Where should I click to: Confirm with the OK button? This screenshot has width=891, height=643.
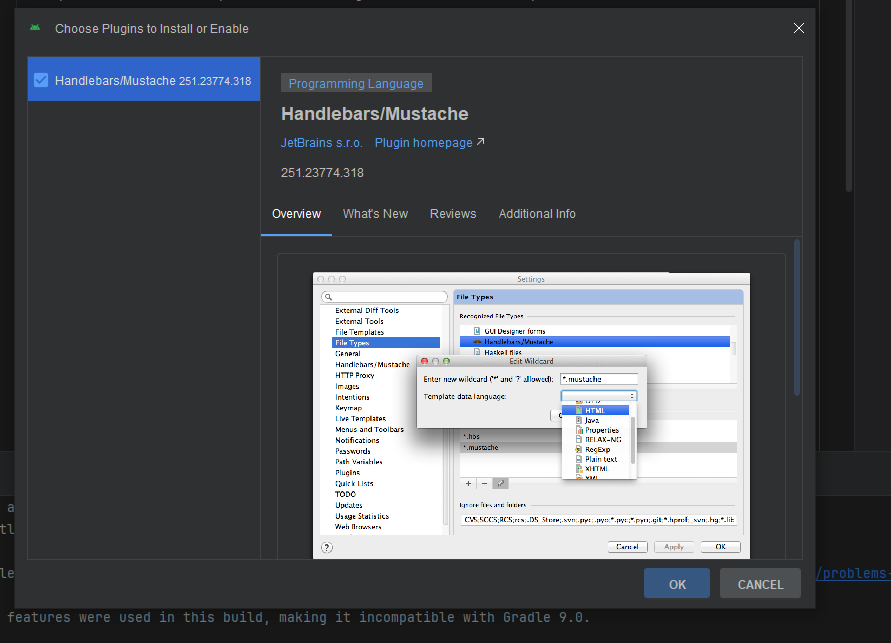pos(677,583)
